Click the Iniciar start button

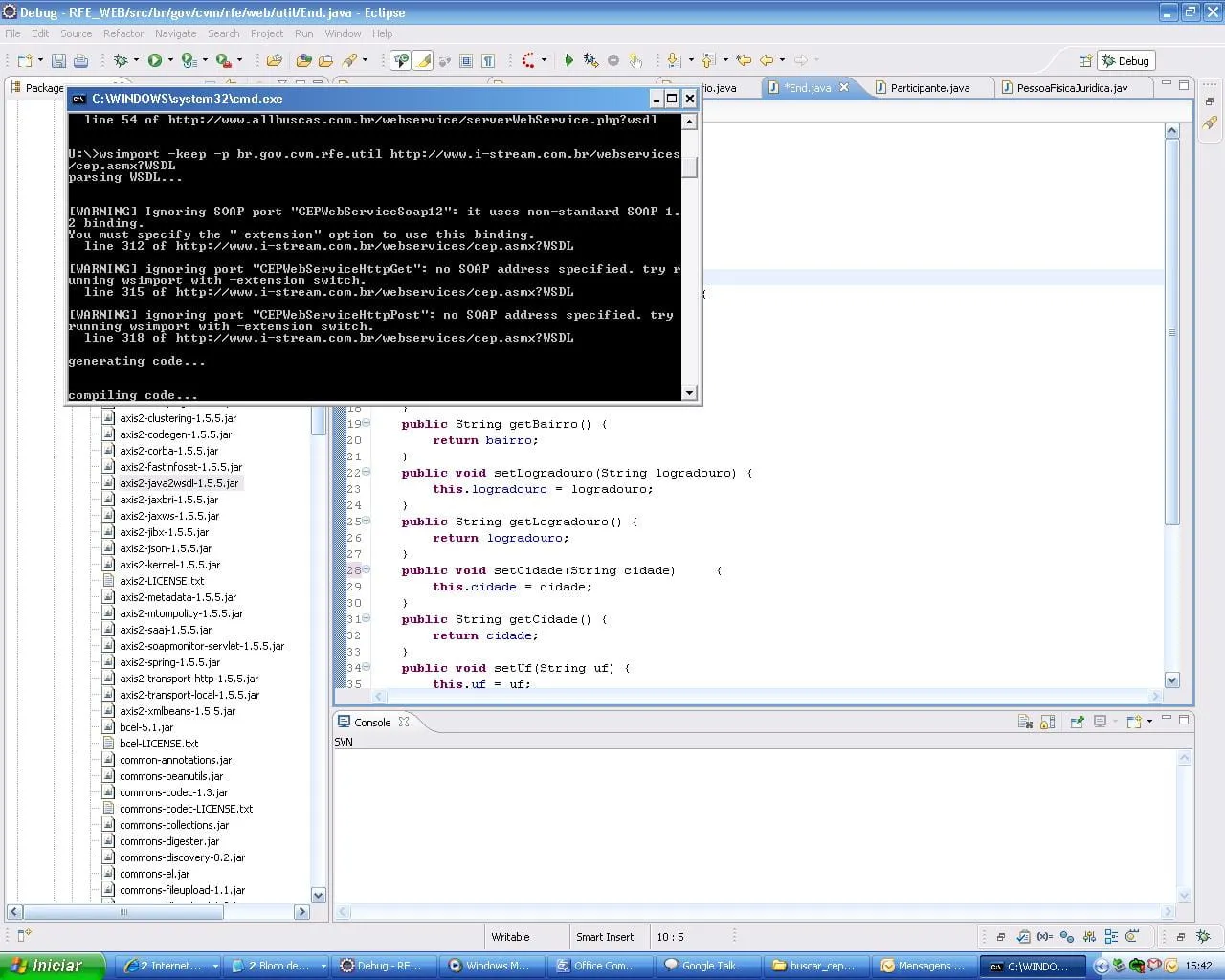click(x=50, y=966)
